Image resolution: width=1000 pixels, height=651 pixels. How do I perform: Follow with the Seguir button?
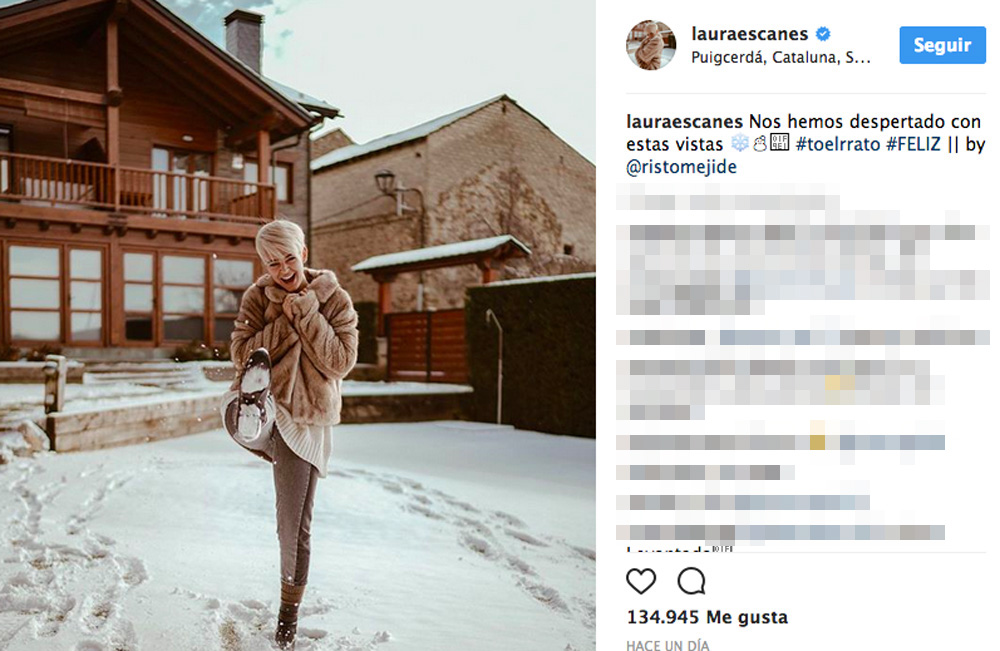tap(943, 45)
